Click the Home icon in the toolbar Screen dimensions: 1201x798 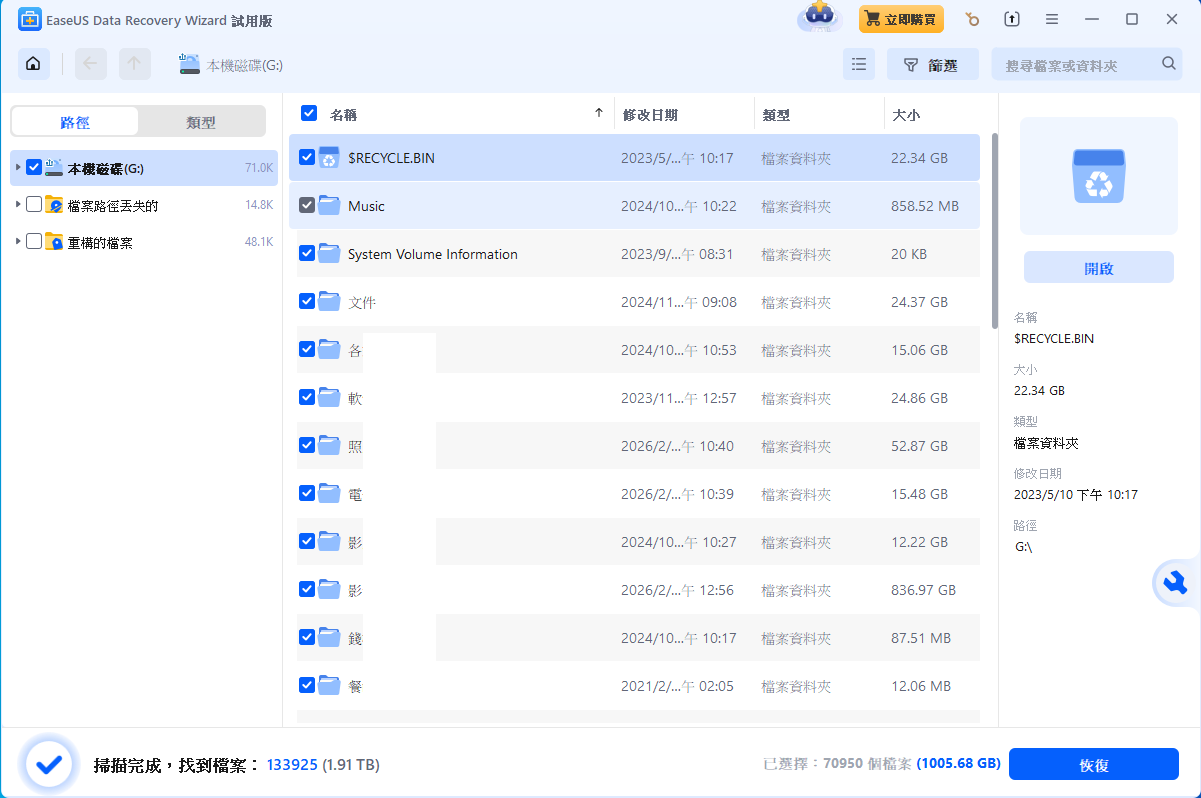[x=33, y=63]
